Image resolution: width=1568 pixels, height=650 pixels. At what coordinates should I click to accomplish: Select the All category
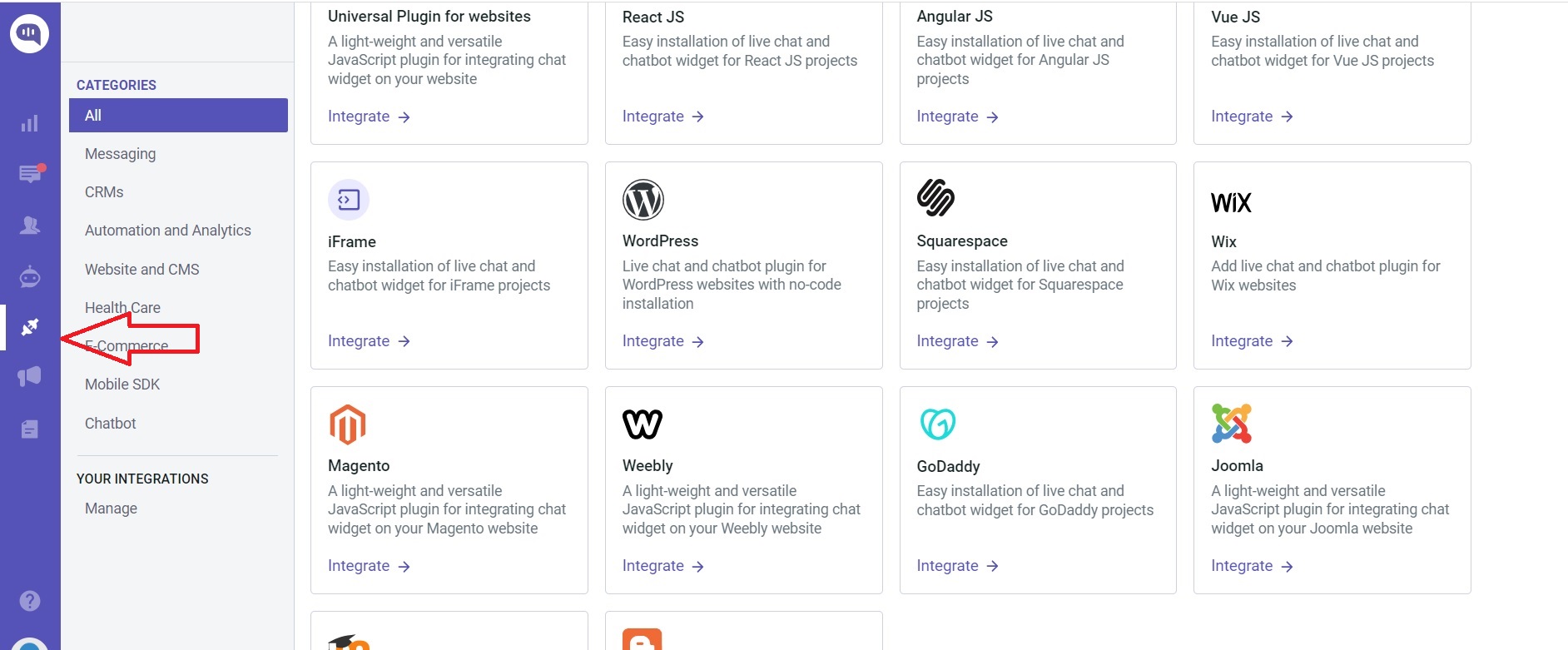(x=178, y=116)
